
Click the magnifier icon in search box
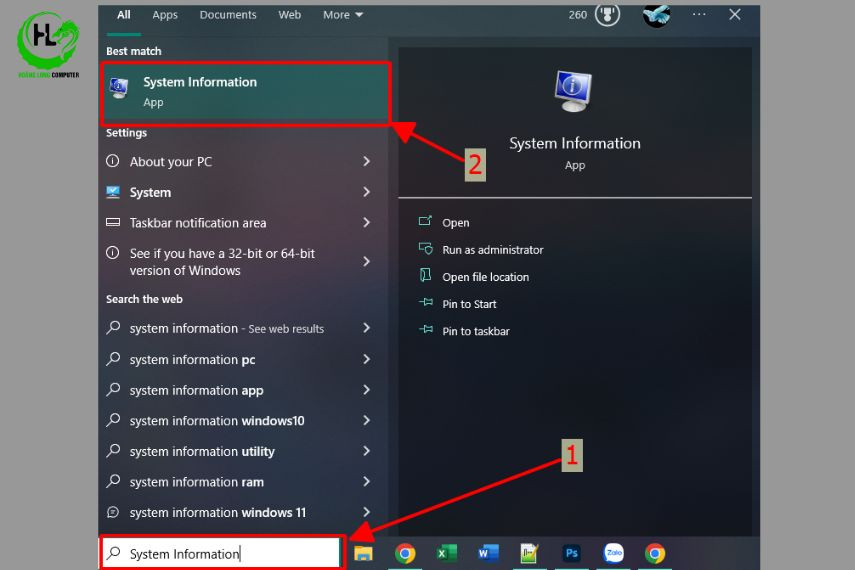tap(113, 553)
